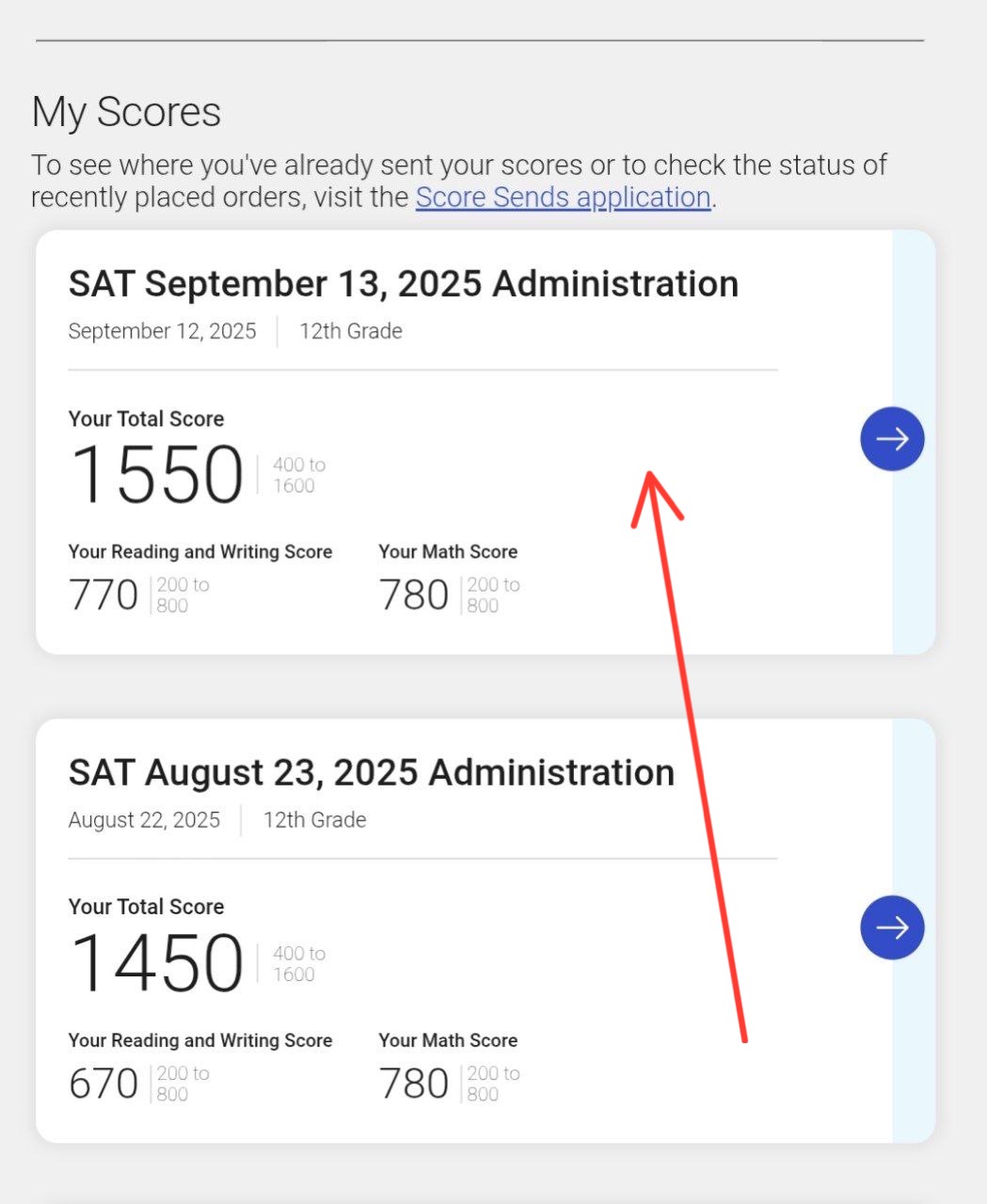The image size is (987, 1204).
Task: Open the August 23 score details arrow
Action: pos(892,927)
